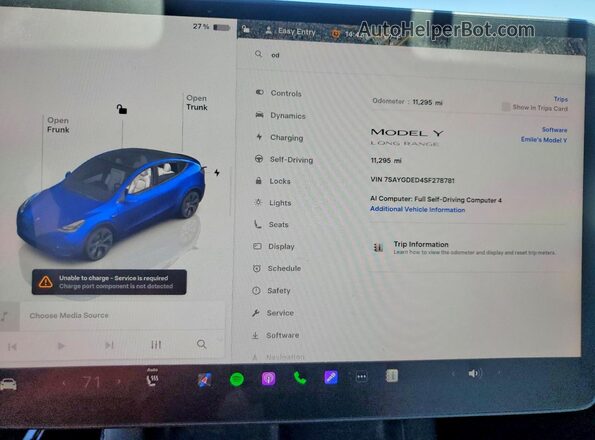The height and width of the screenshot is (440, 595).
Task: Tap Choose Media Source
Action: tap(69, 315)
